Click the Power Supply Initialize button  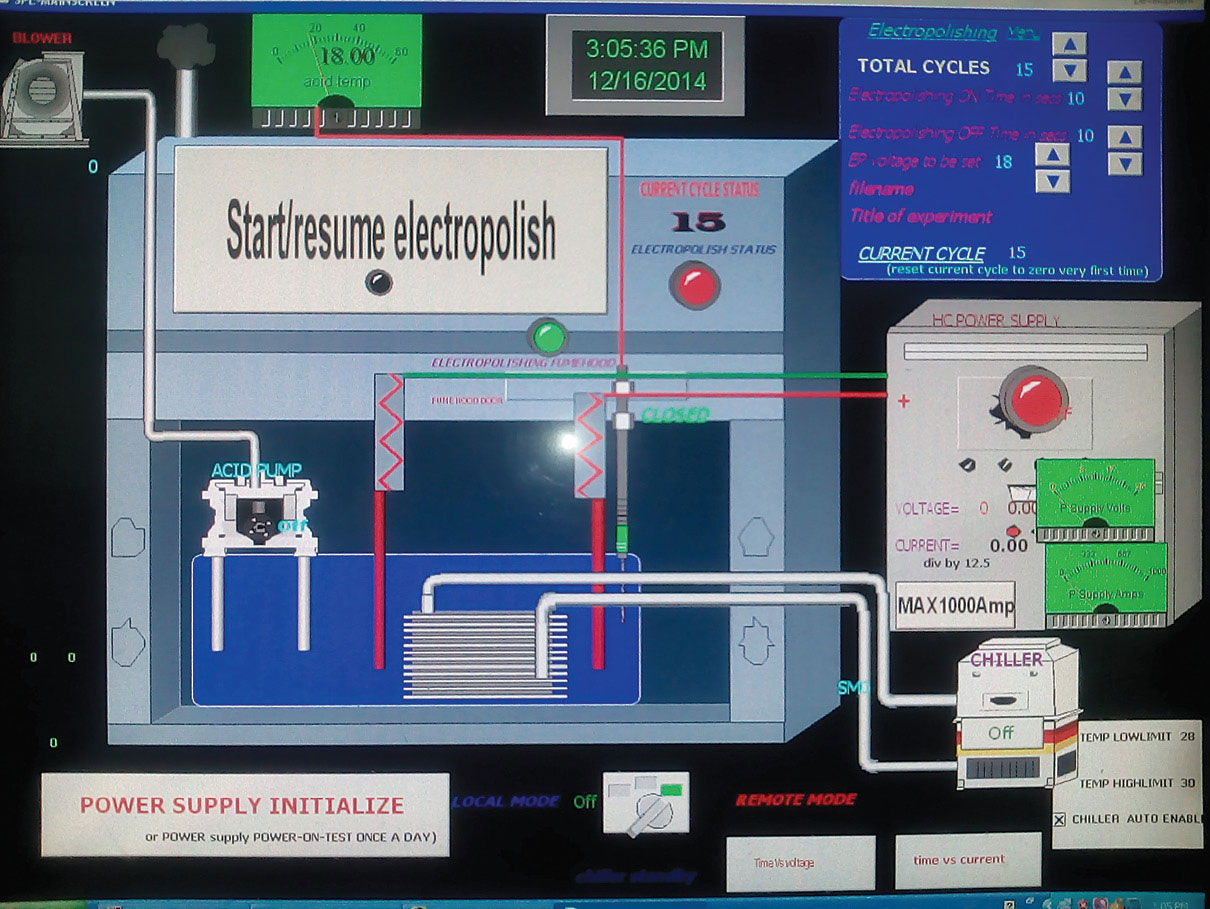tap(244, 814)
